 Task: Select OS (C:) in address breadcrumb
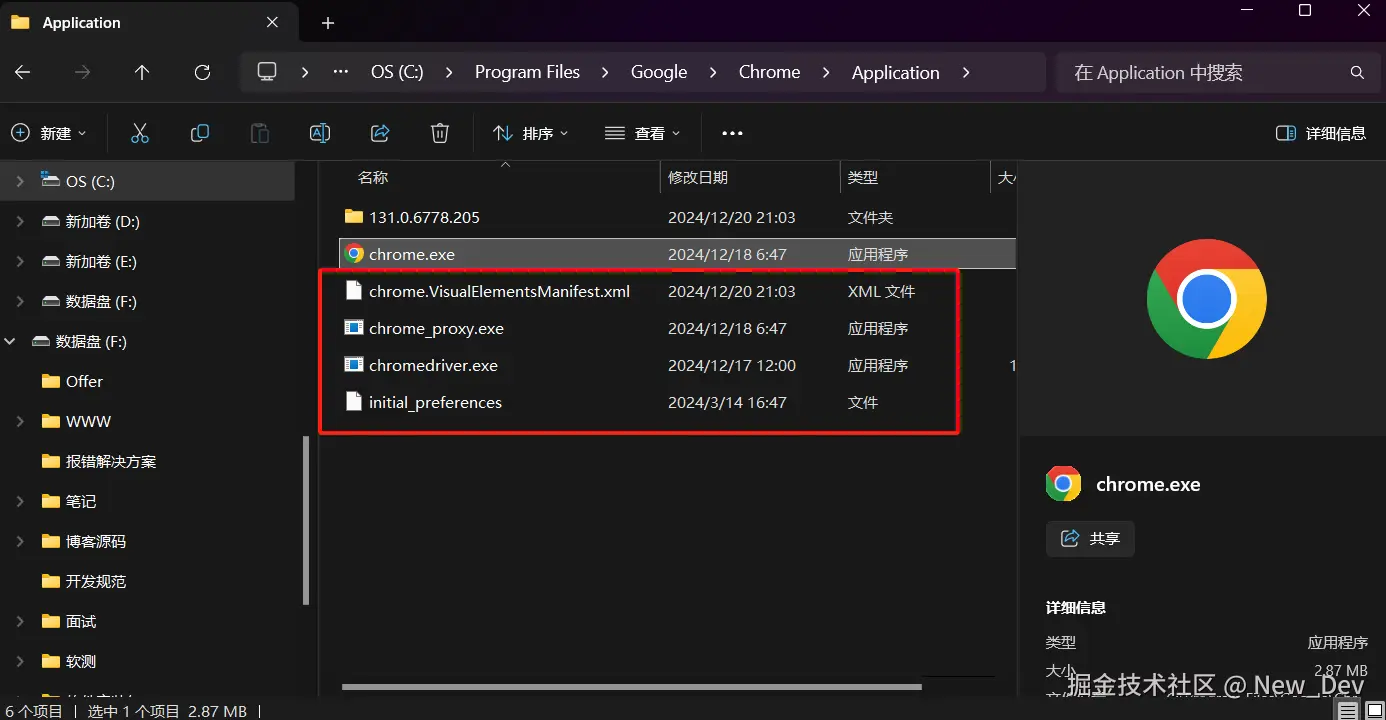pyautogui.click(x=397, y=72)
